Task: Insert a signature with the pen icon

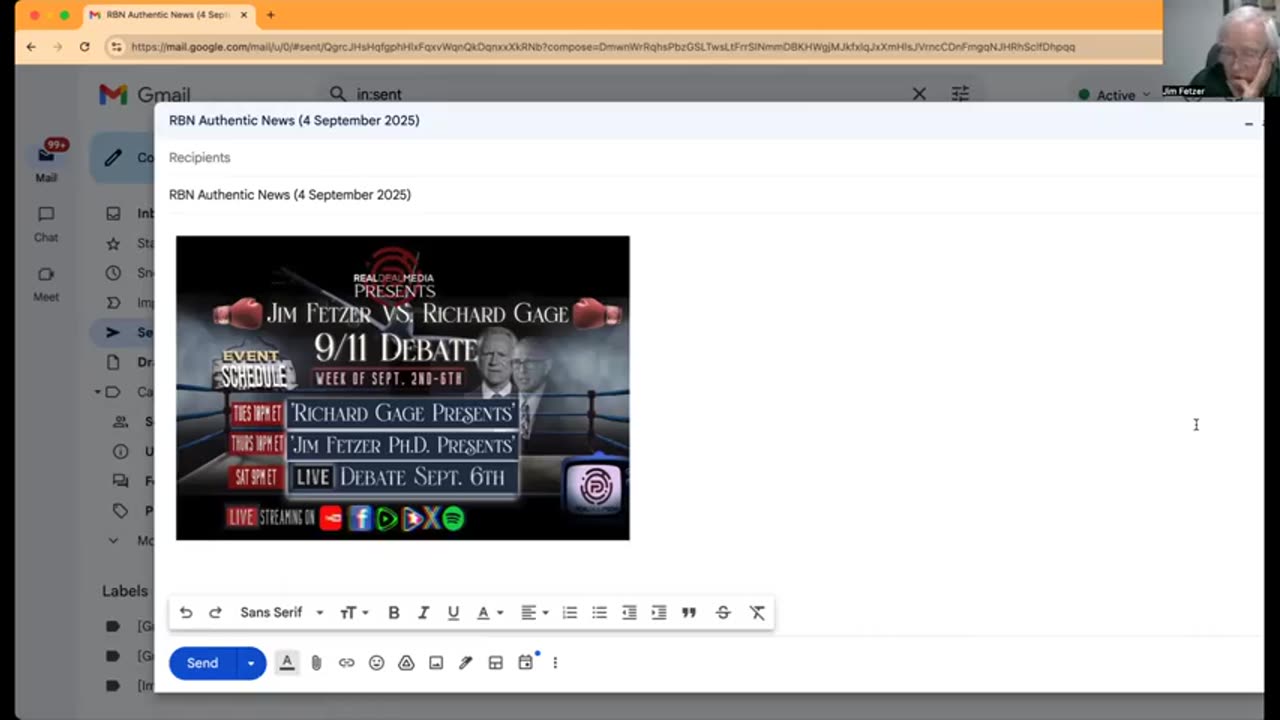Action: pyautogui.click(x=465, y=663)
